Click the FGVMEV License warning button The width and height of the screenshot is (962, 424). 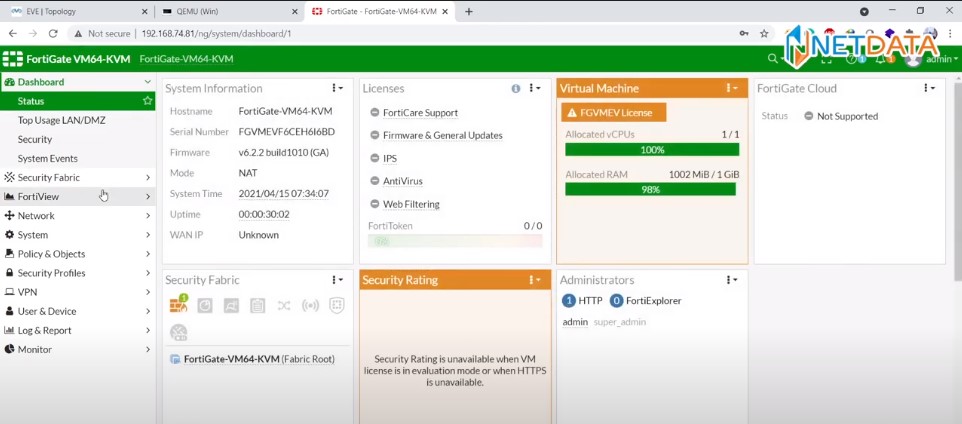[x=614, y=112]
